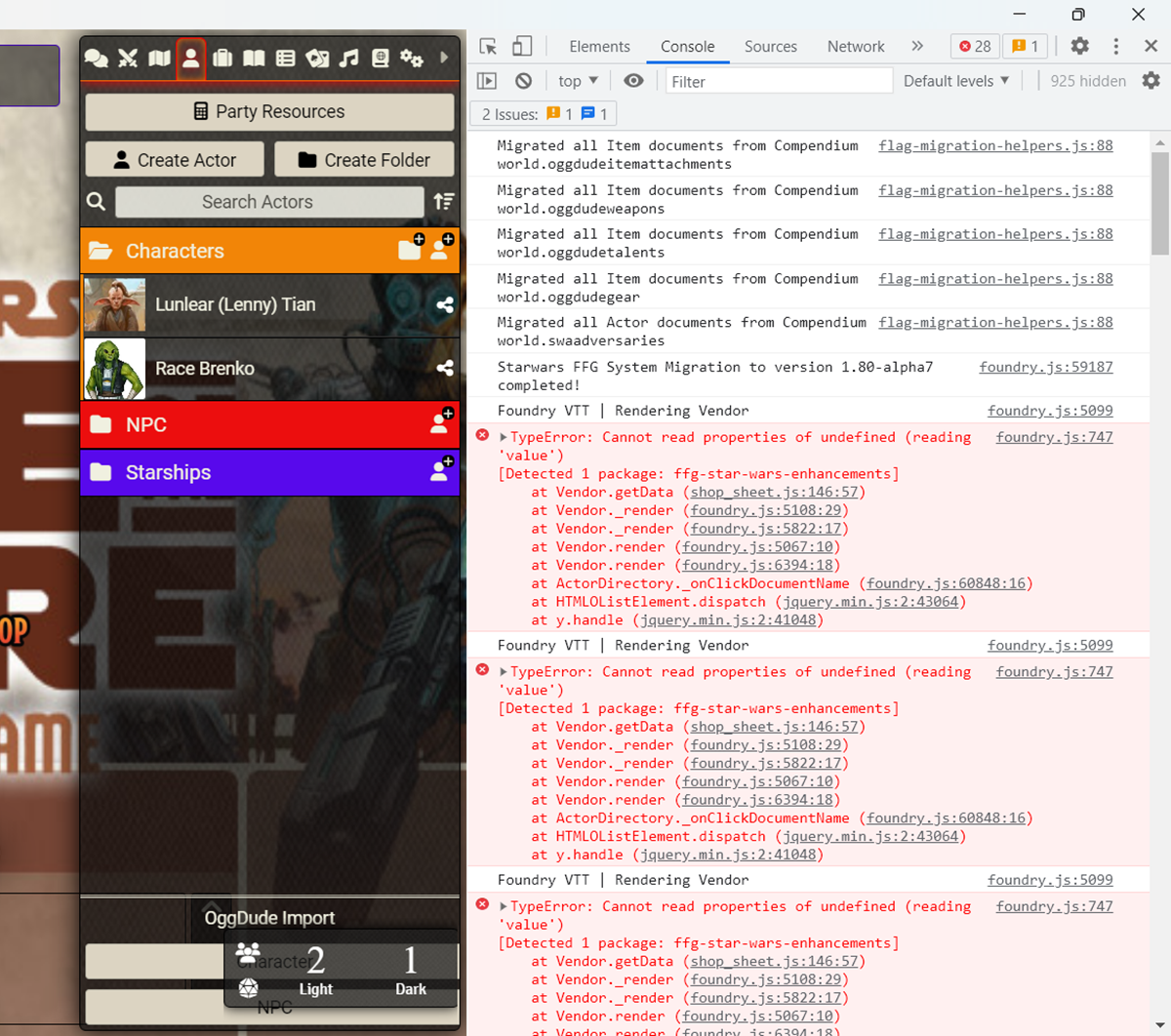The image size is (1171, 1036).
Task: Click the suitcase Items Directory icon
Action: 222,59
